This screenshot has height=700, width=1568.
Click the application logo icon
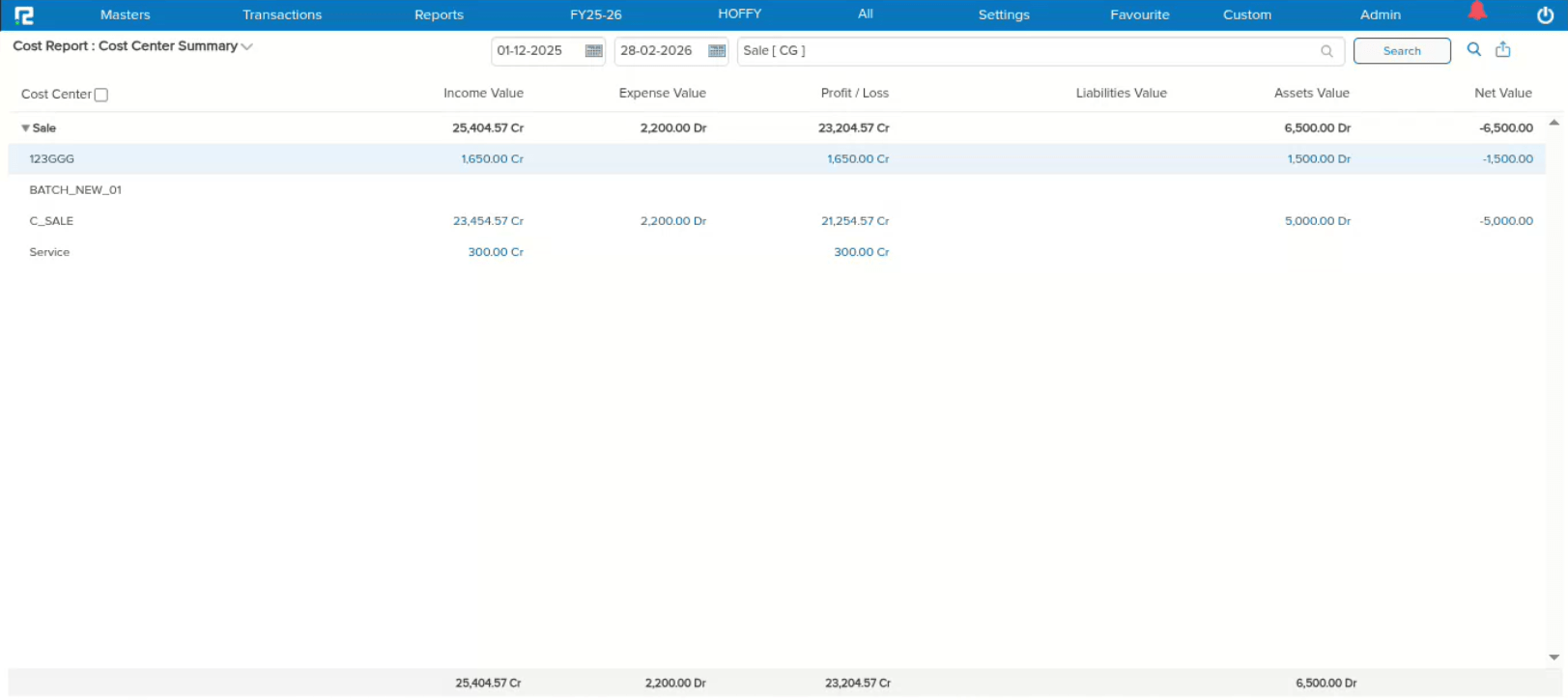(24, 15)
